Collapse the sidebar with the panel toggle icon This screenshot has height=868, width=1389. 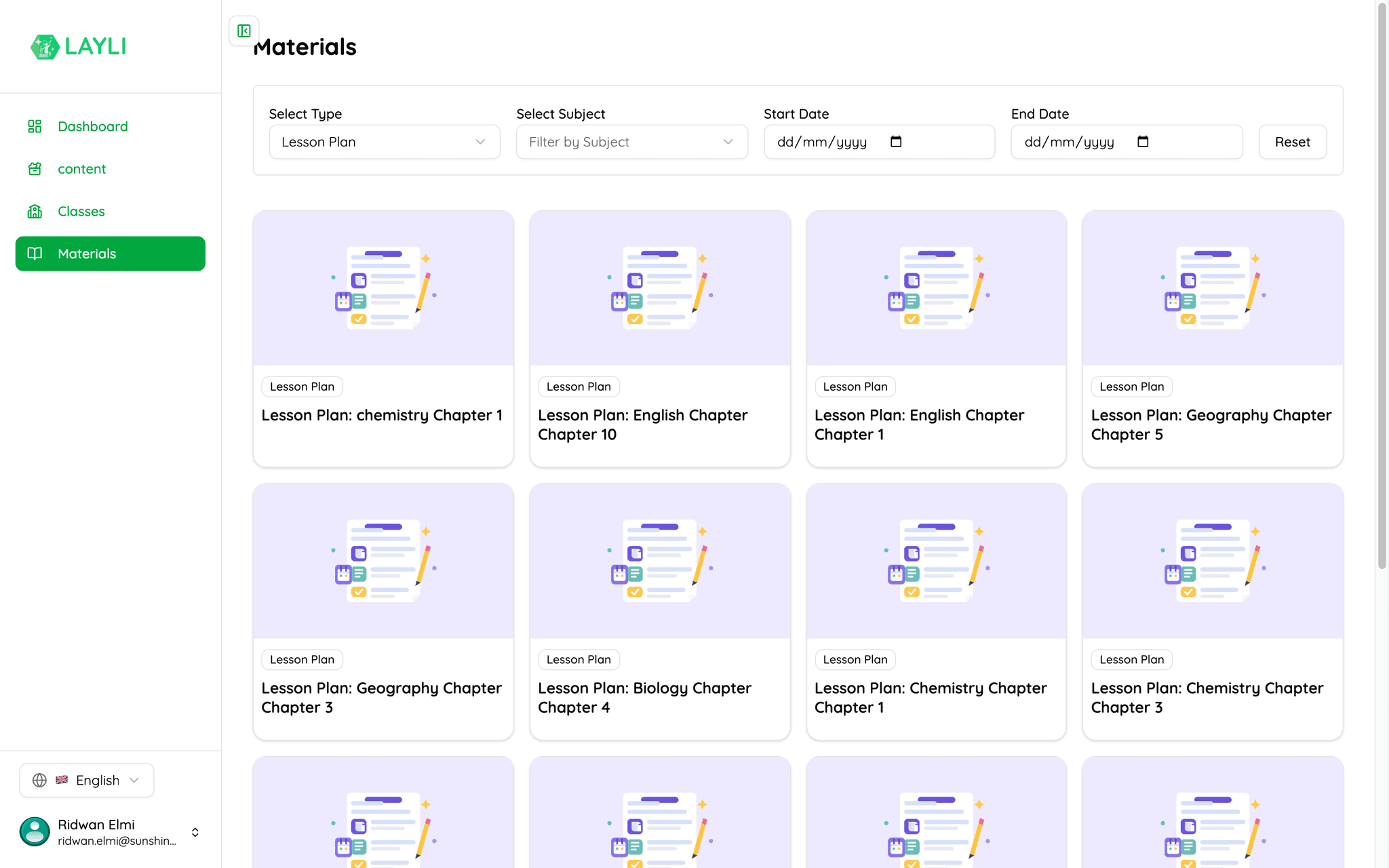click(x=244, y=31)
